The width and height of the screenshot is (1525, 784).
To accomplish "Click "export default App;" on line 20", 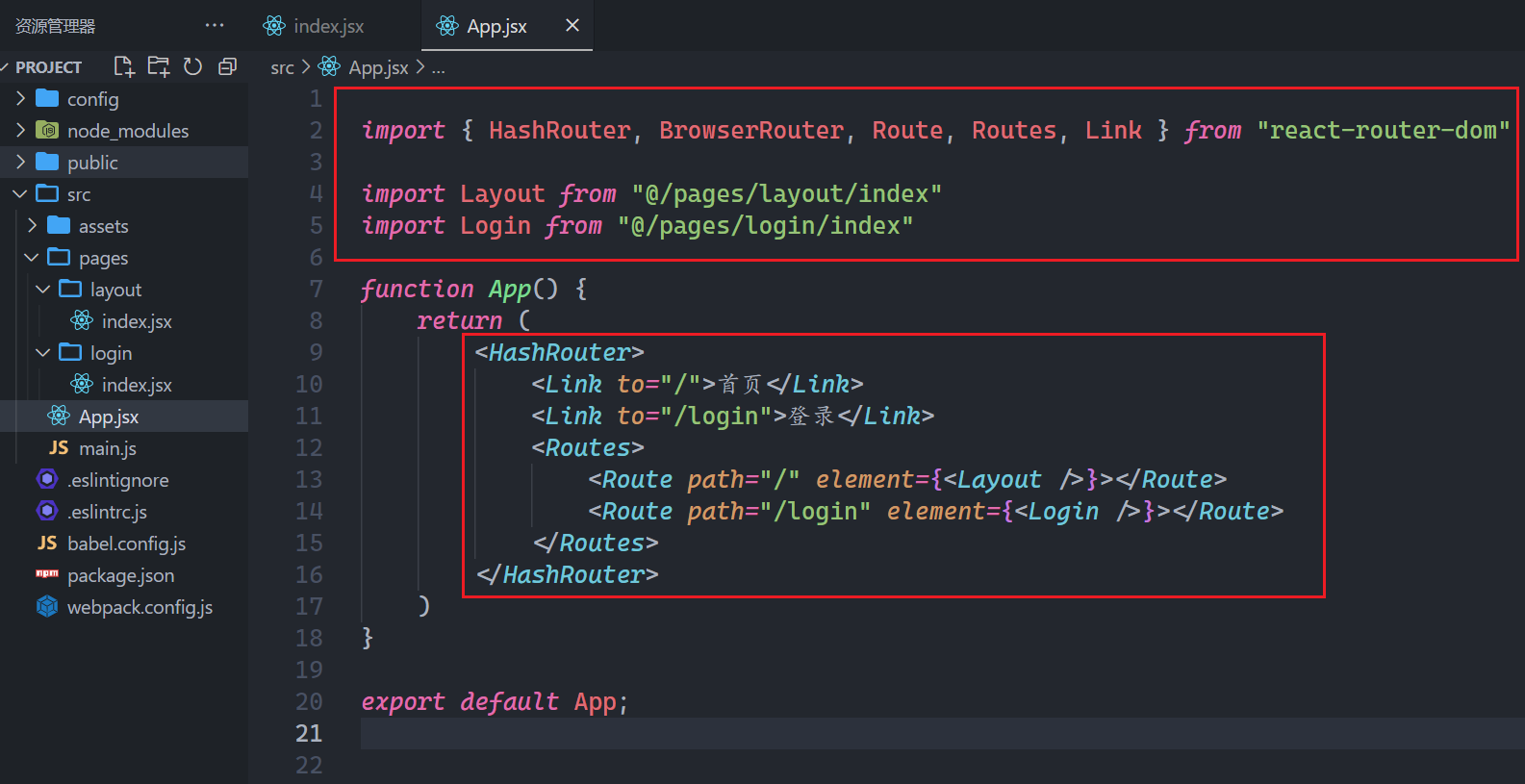I will coord(495,702).
